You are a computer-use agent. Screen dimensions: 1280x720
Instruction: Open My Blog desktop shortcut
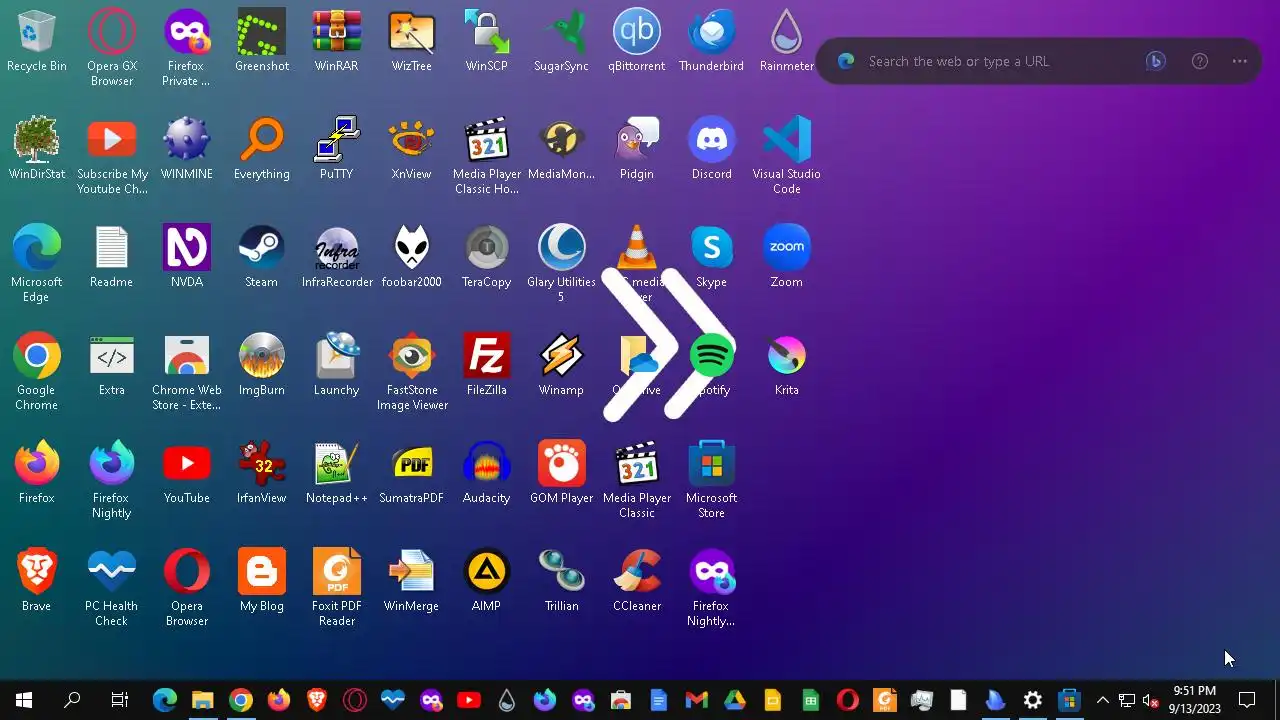pos(262,582)
